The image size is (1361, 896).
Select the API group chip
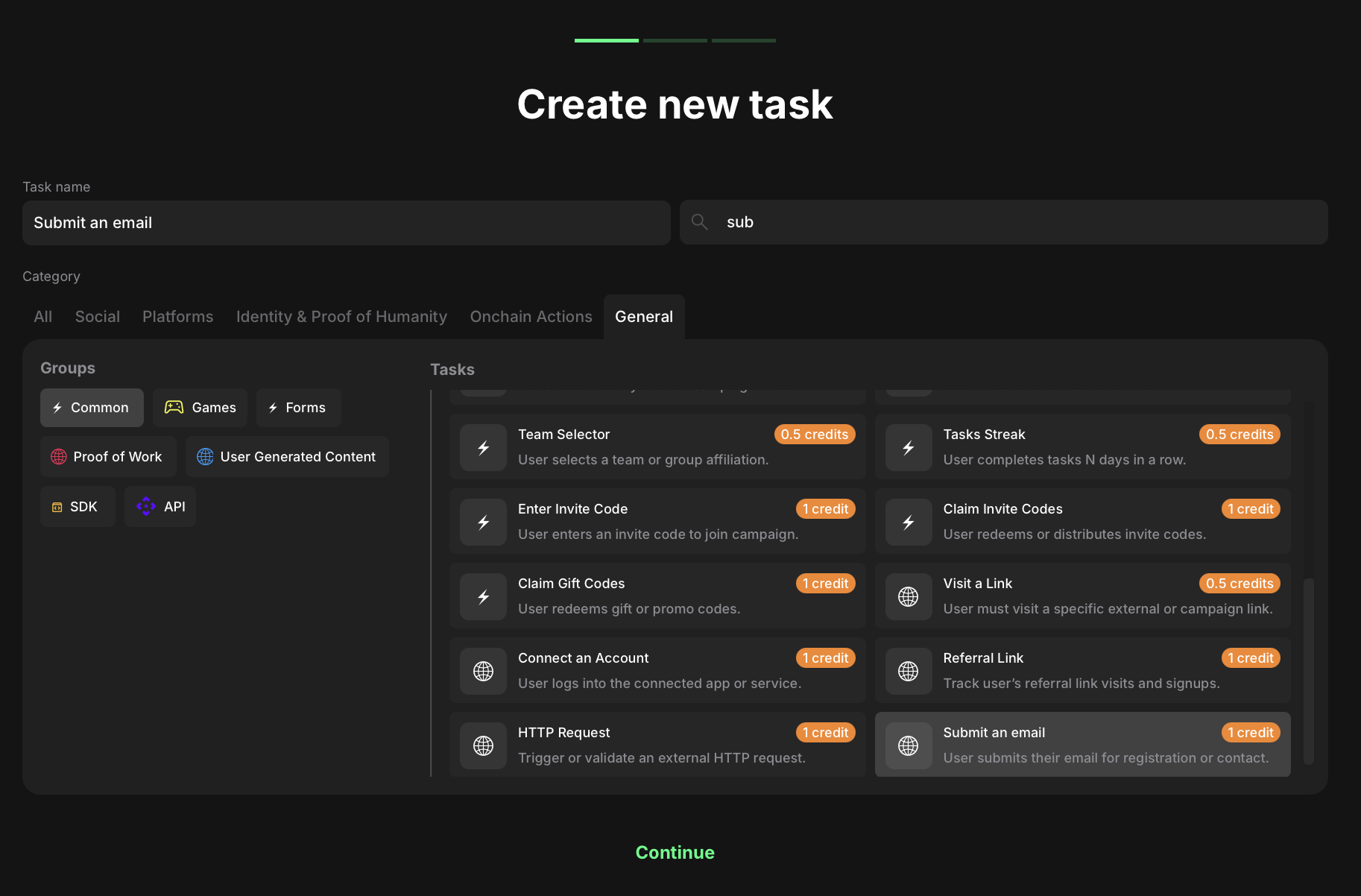[160, 507]
